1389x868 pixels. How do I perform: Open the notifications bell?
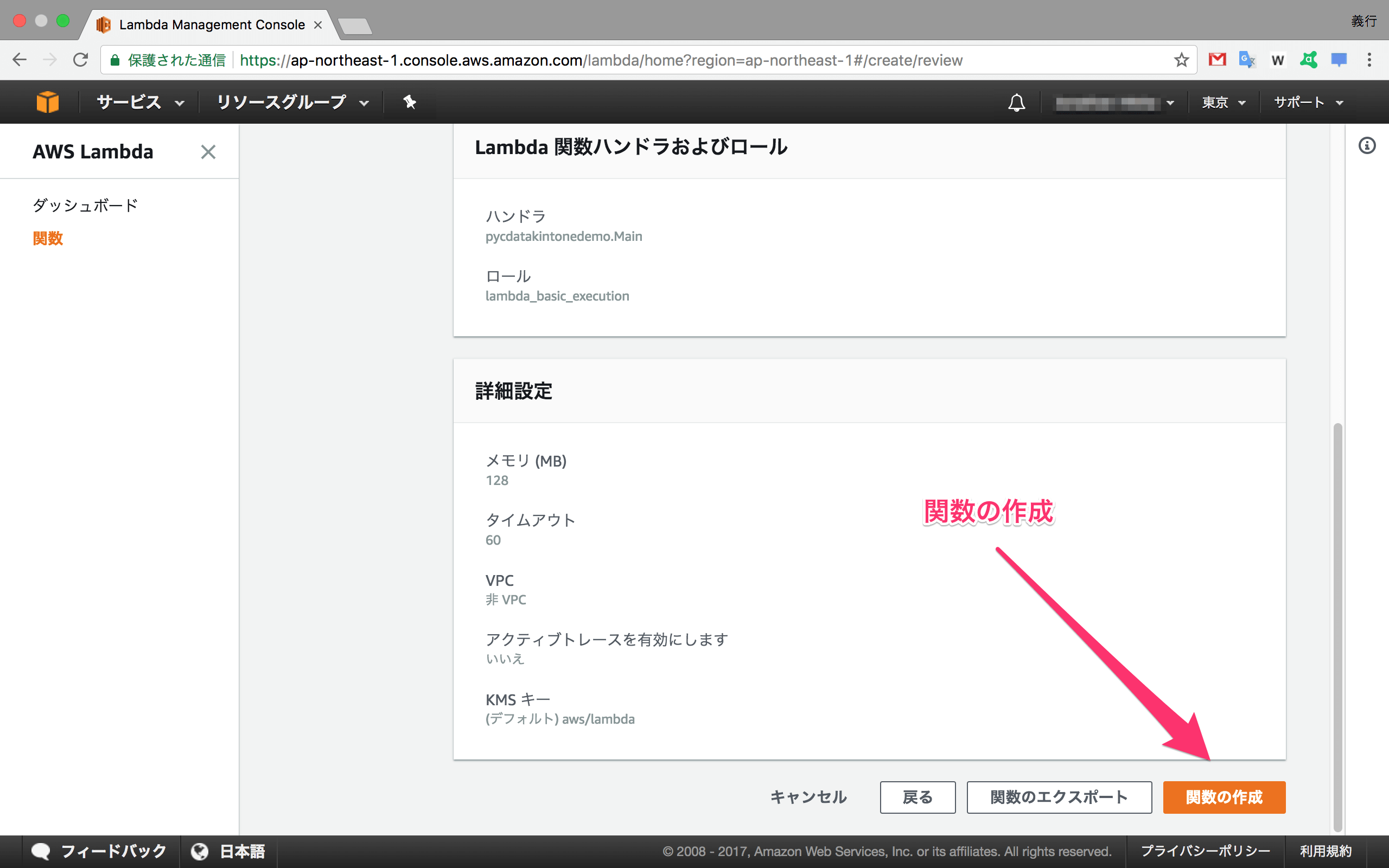[x=1016, y=103]
